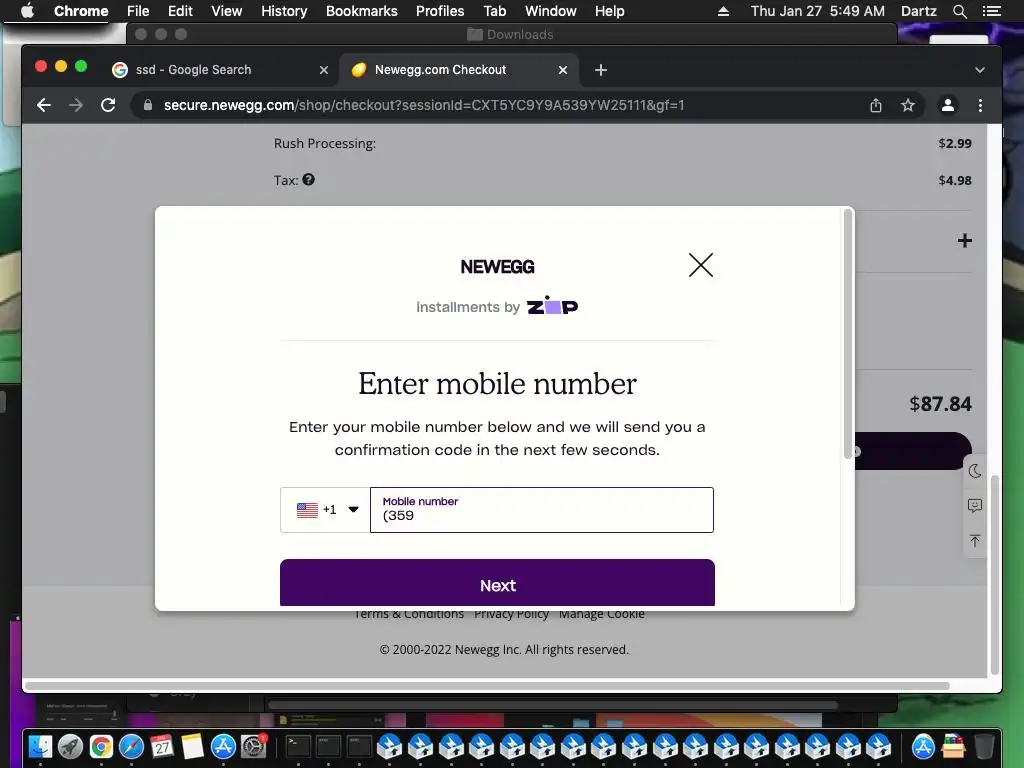Open Privacy Policy footer link

coord(511,614)
